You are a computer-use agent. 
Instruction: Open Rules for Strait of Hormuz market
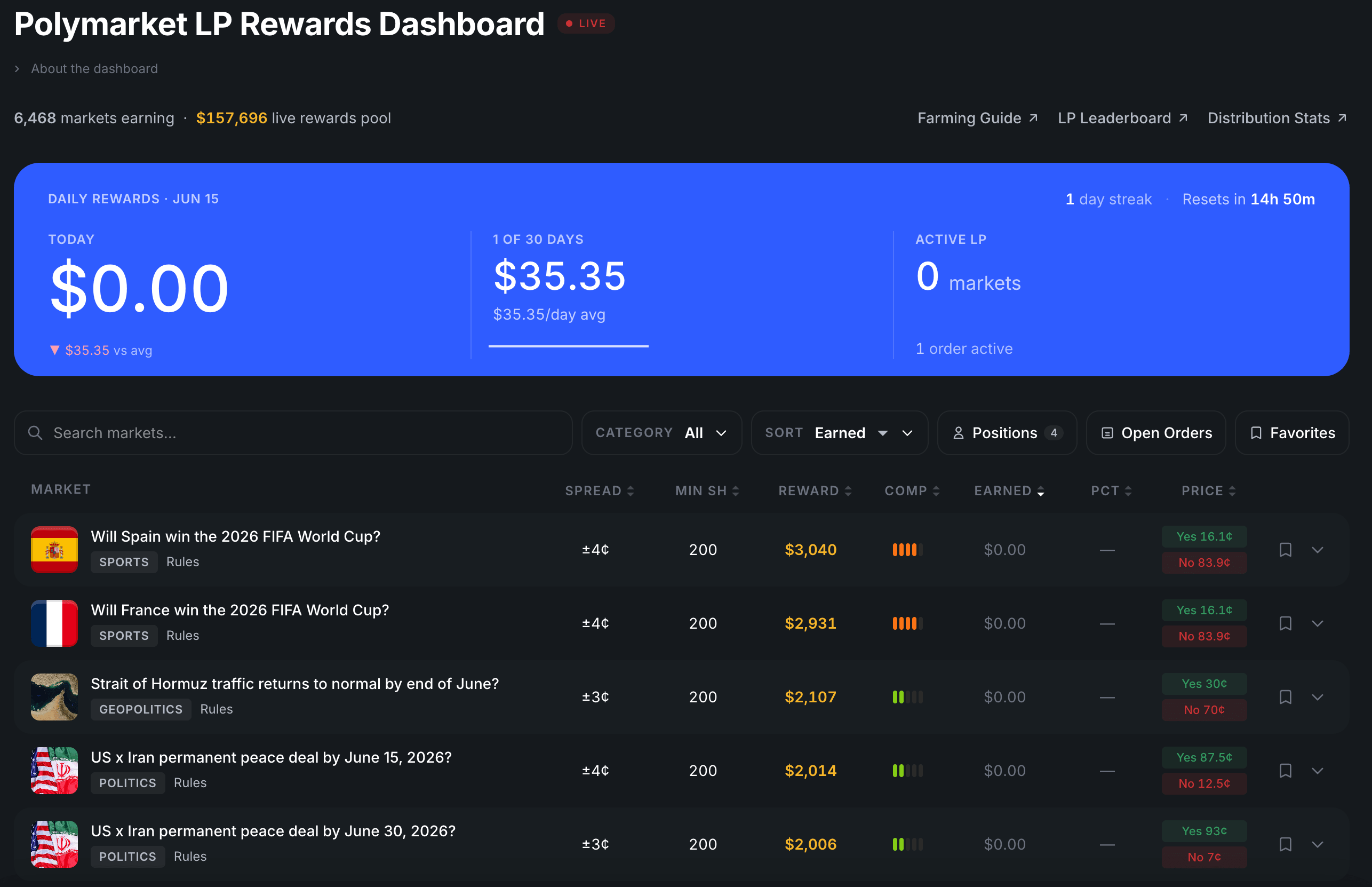point(217,709)
